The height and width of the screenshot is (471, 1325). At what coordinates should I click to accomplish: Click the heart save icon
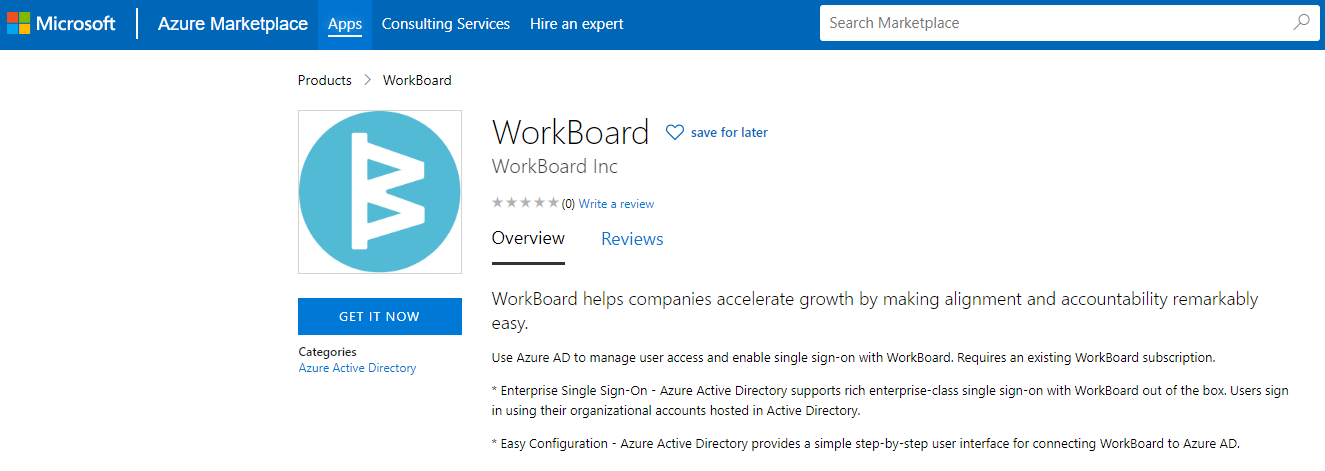(x=675, y=132)
